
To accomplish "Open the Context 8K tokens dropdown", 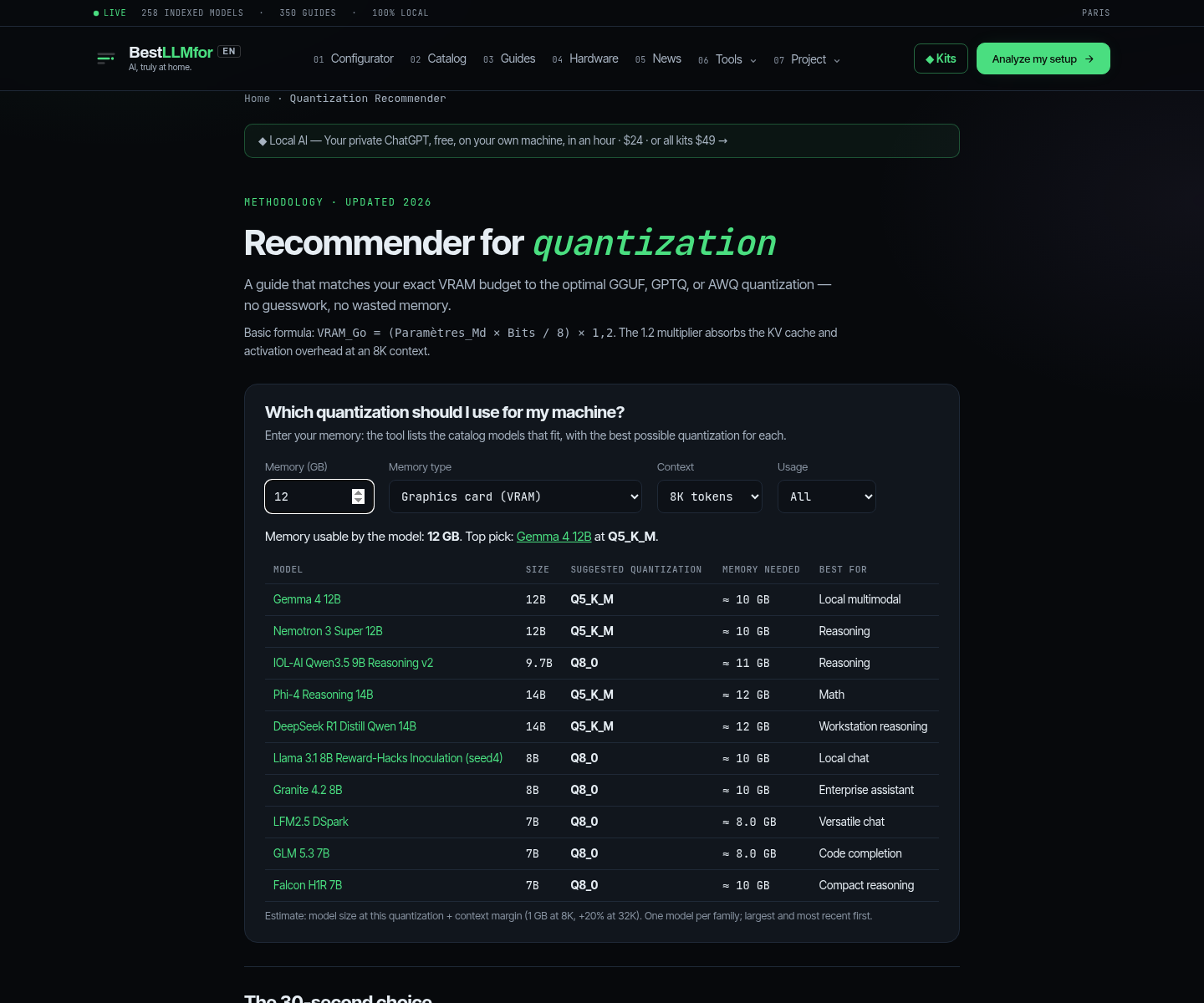I will (x=710, y=496).
